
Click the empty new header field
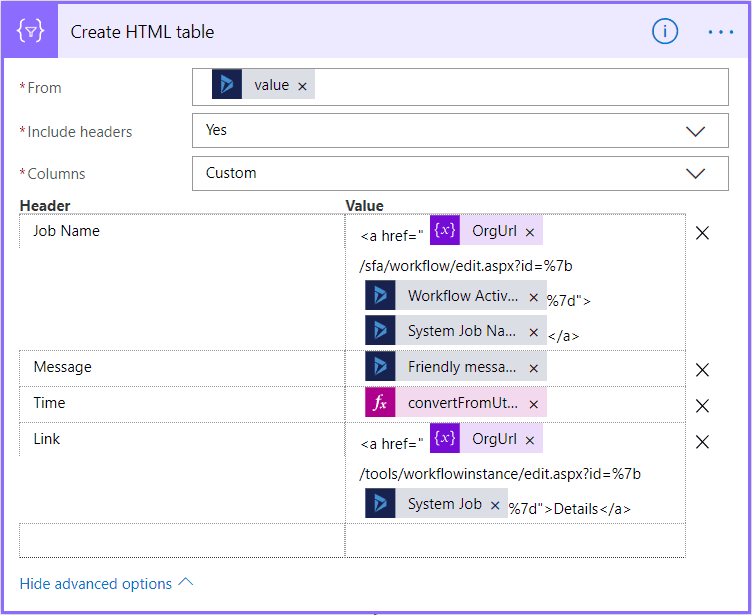click(x=182, y=541)
